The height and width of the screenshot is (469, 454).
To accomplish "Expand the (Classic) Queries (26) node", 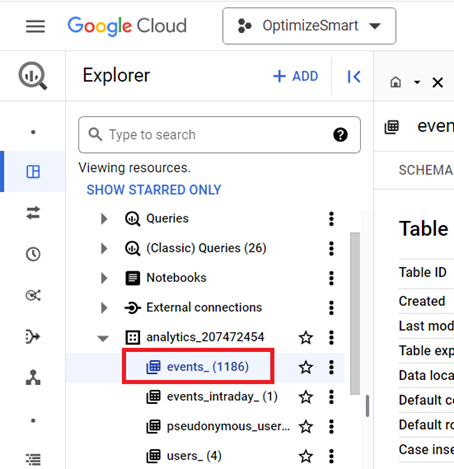I will [x=104, y=248].
